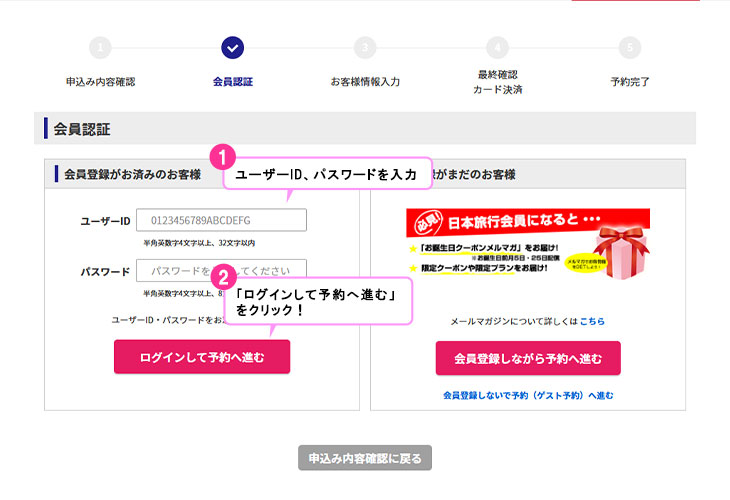Click the step 5 circle indicator

coord(629,48)
